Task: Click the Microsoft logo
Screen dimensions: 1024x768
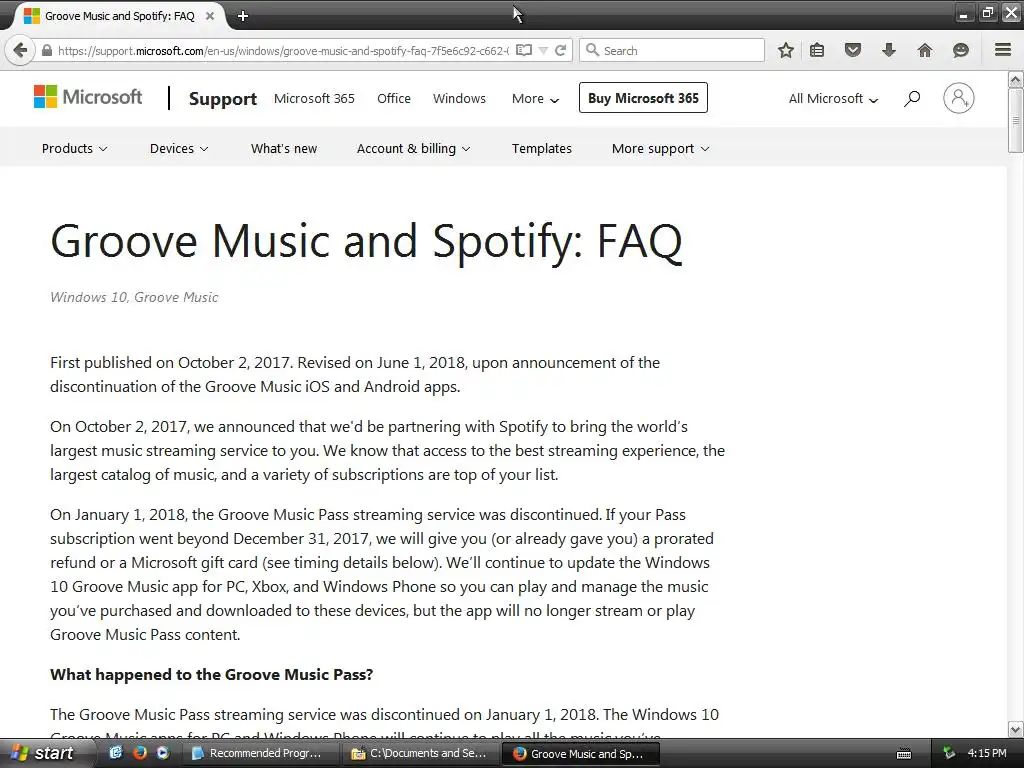Action: (x=88, y=97)
